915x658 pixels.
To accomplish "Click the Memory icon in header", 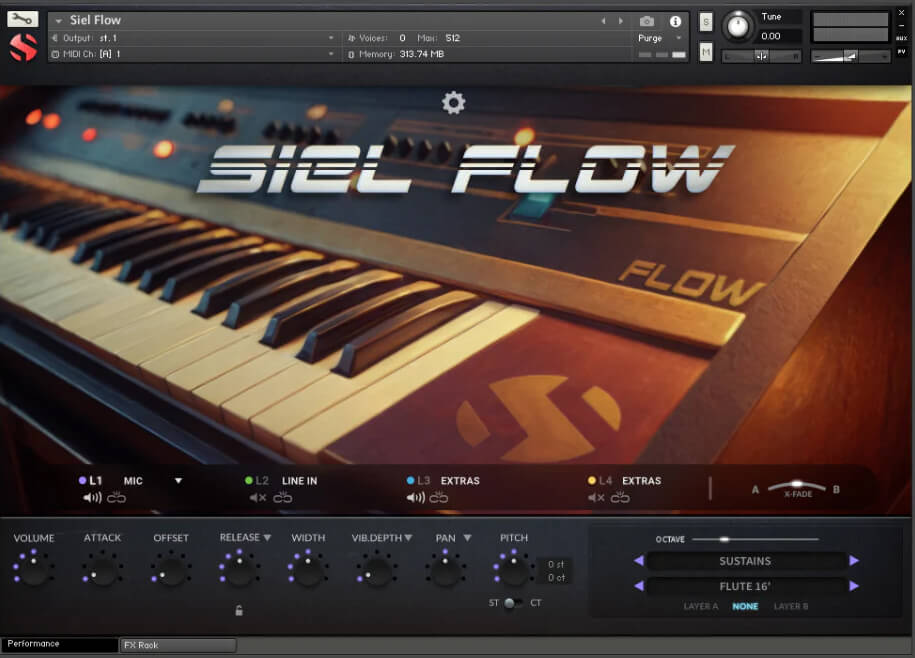I will click(x=351, y=54).
